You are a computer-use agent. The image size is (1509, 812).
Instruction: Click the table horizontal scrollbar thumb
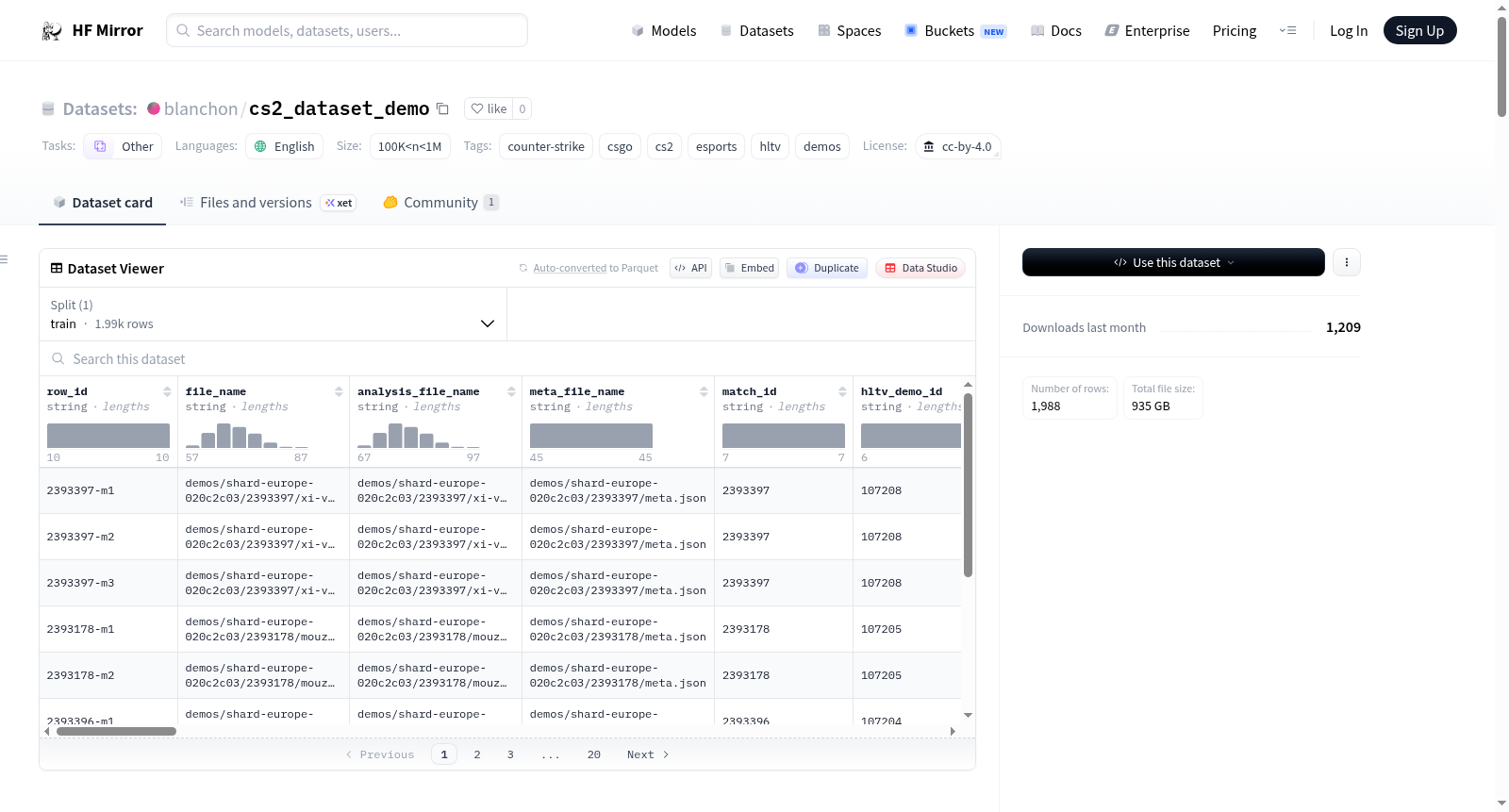pos(116,731)
